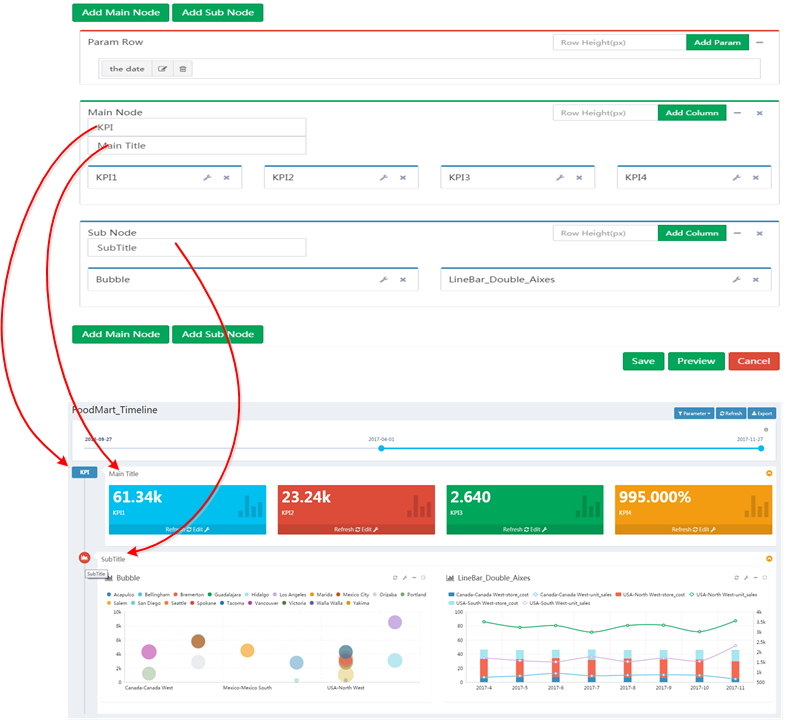Screen dimensions: 787x720
Task: Remove the KPI1 column
Action: click(x=226, y=178)
